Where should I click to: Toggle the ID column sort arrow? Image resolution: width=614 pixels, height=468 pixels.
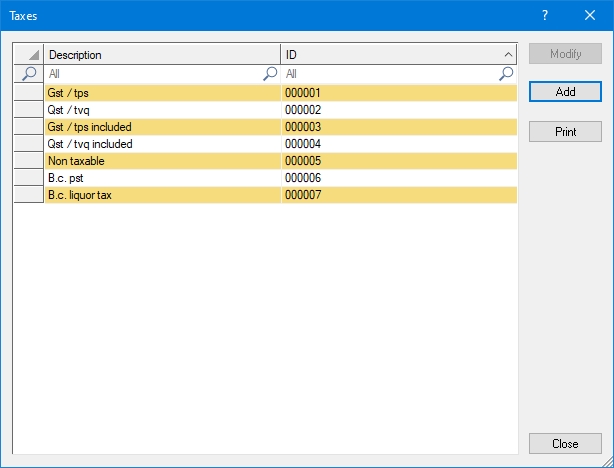coord(507,55)
